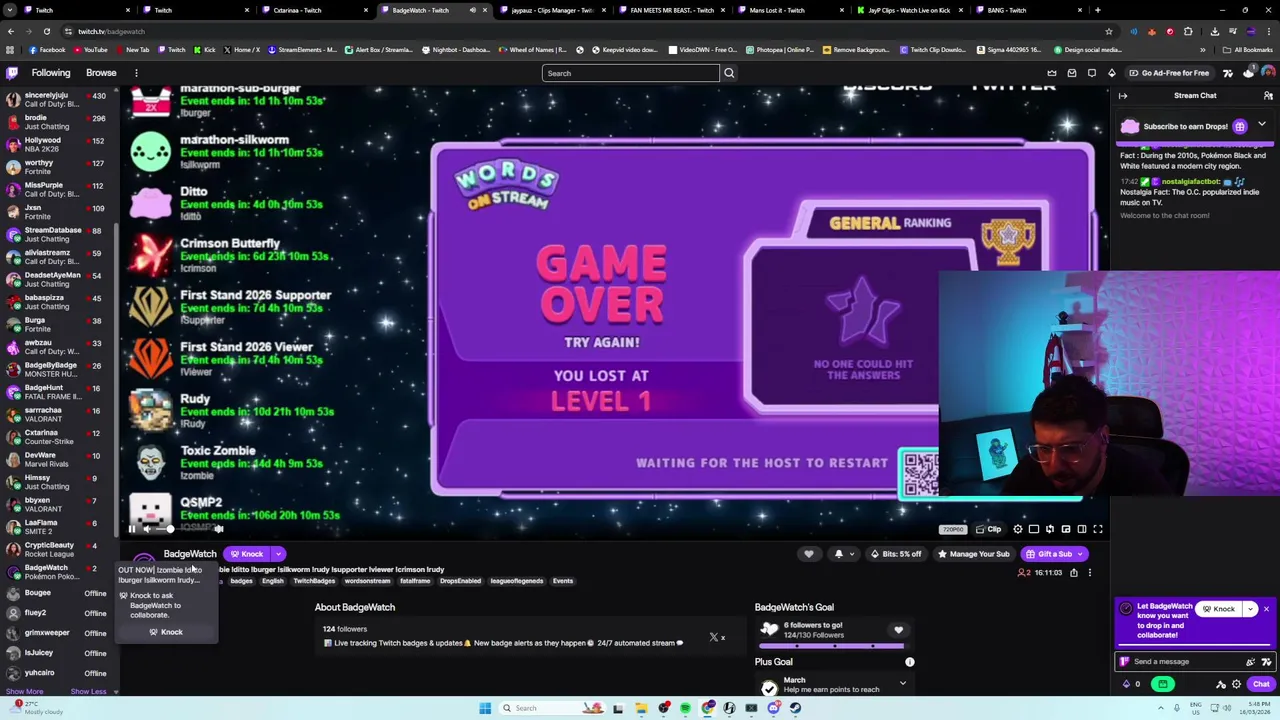Open 7TV emote icon in chat input
The height and width of the screenshot is (720, 1280).
pyautogui.click(x=1266, y=662)
